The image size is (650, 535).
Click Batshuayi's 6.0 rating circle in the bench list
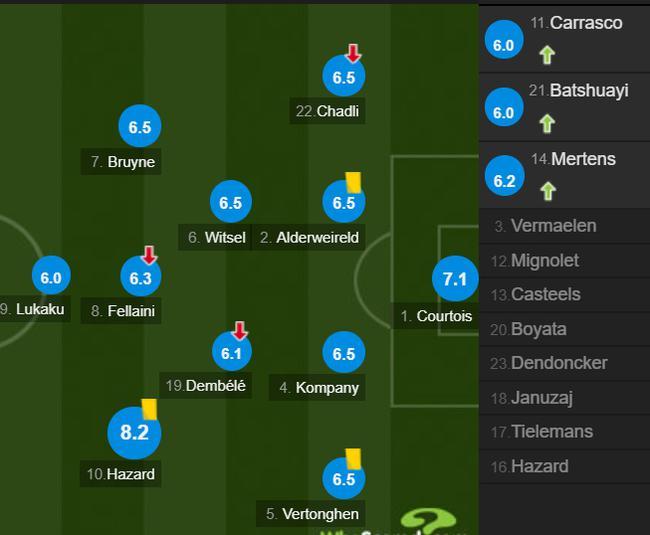click(x=504, y=107)
